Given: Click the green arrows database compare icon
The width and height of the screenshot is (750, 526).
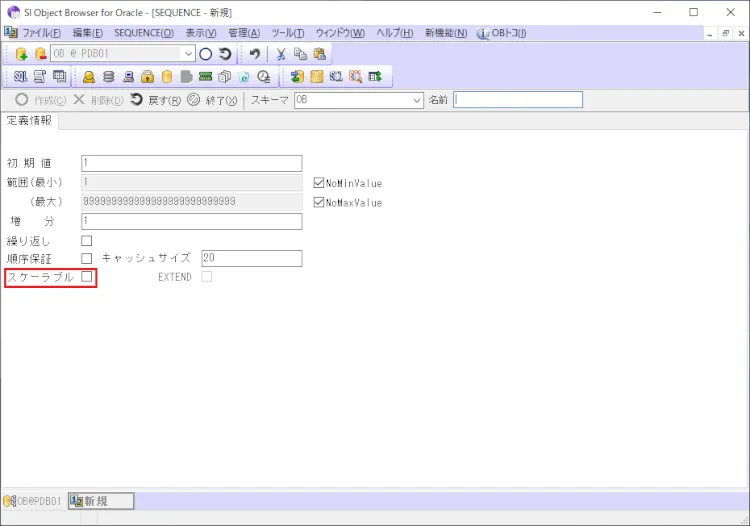Looking at the screenshot, I should pyautogui.click(x=297, y=77).
